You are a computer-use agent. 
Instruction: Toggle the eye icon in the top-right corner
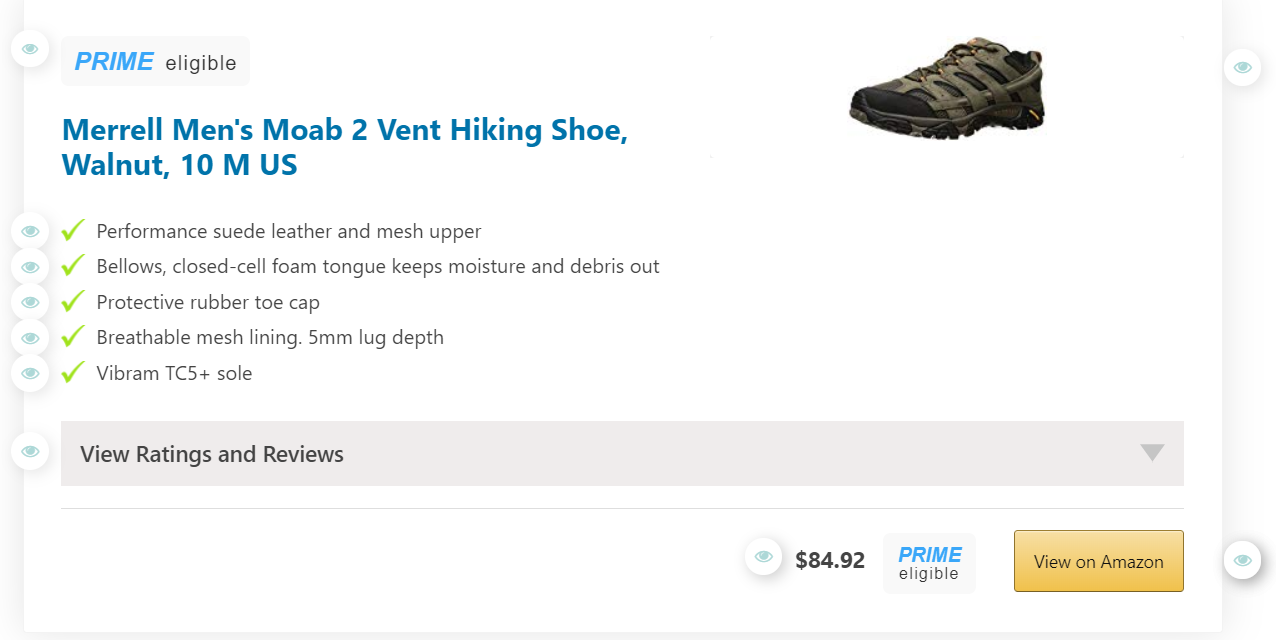point(1242,66)
